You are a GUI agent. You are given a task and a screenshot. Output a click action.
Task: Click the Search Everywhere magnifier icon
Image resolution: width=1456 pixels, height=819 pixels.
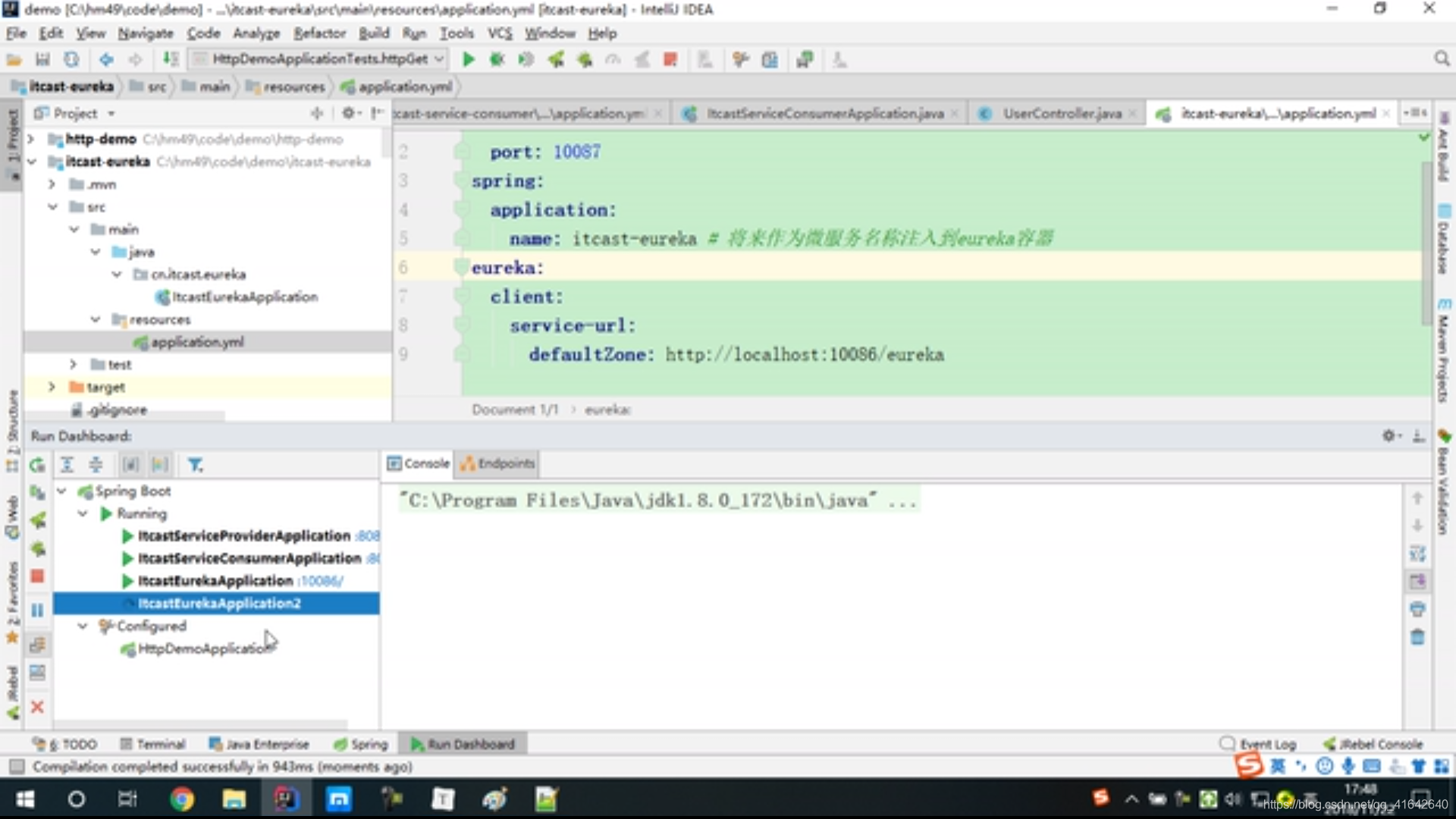(x=1442, y=59)
